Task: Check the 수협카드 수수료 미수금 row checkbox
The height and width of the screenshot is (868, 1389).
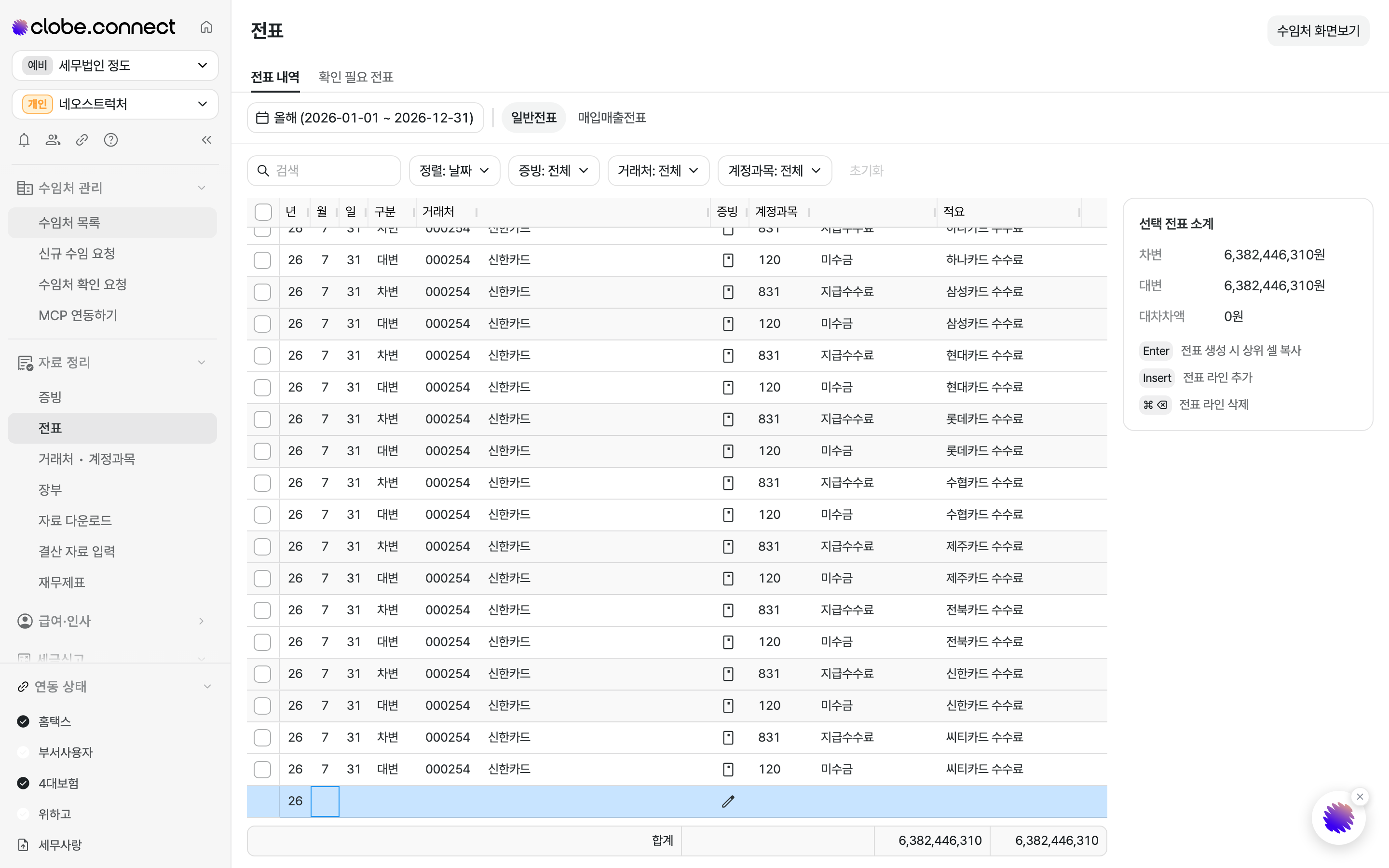Action: 262,515
